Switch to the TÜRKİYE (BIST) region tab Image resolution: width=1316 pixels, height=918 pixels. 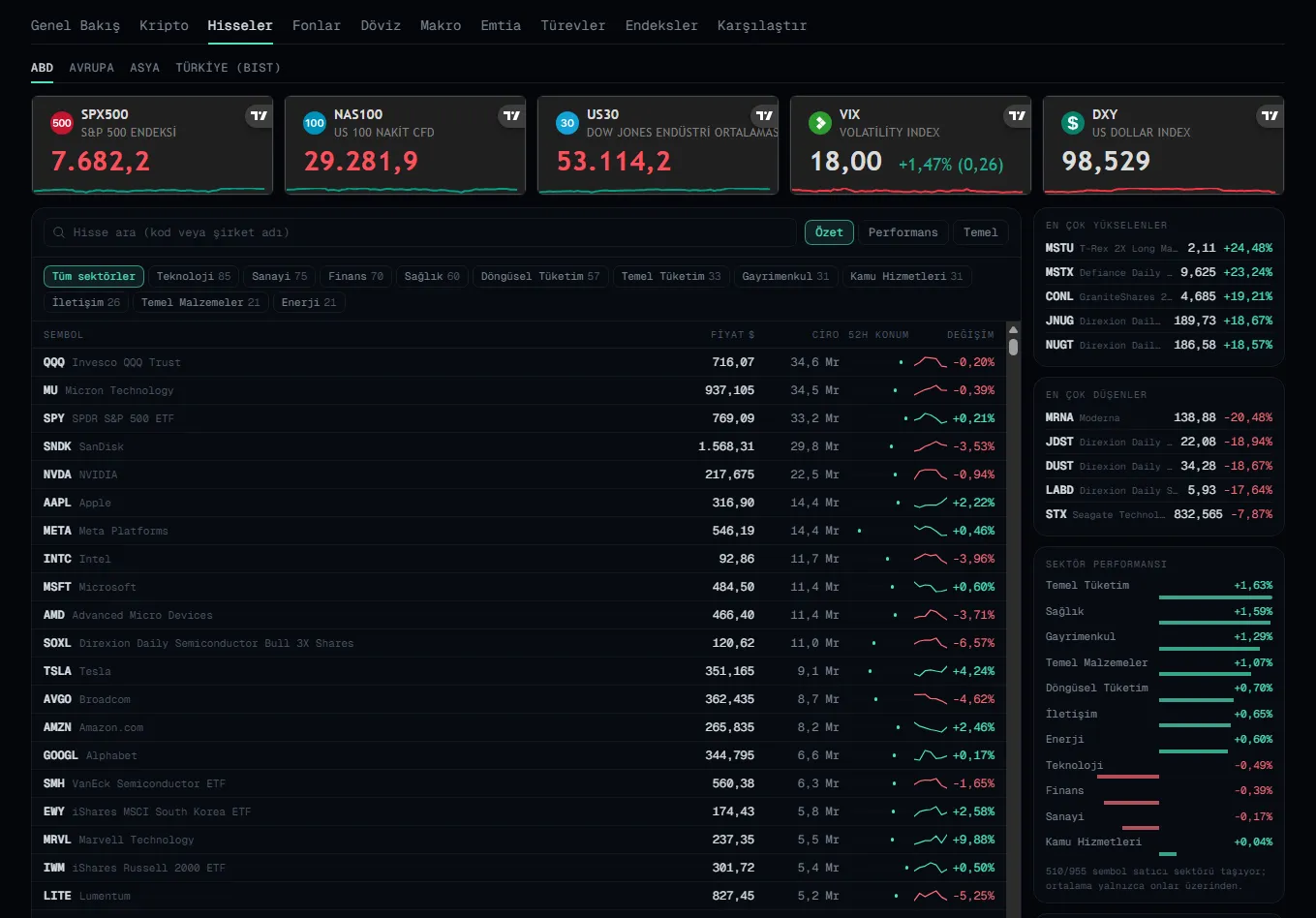(x=228, y=68)
